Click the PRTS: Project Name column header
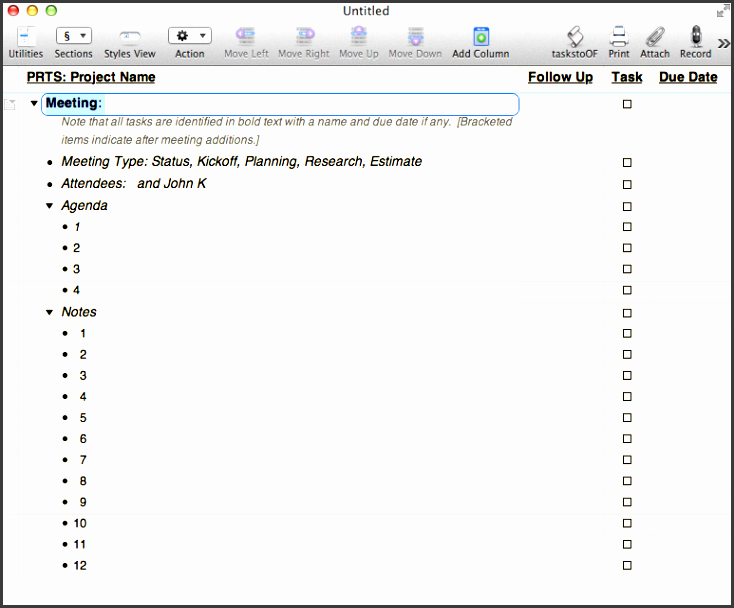The height and width of the screenshot is (608, 734). click(91, 77)
